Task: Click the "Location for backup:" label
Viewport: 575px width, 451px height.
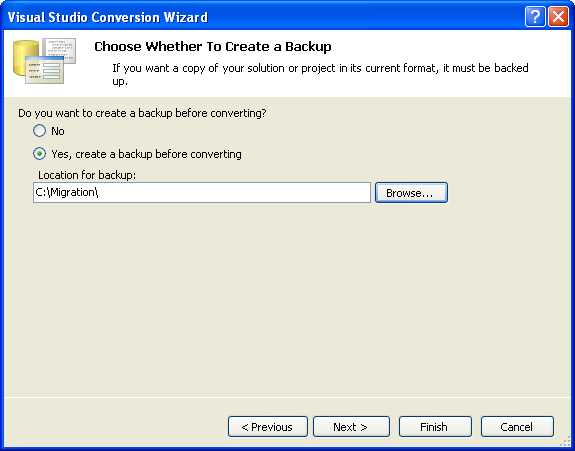Action: [87, 175]
